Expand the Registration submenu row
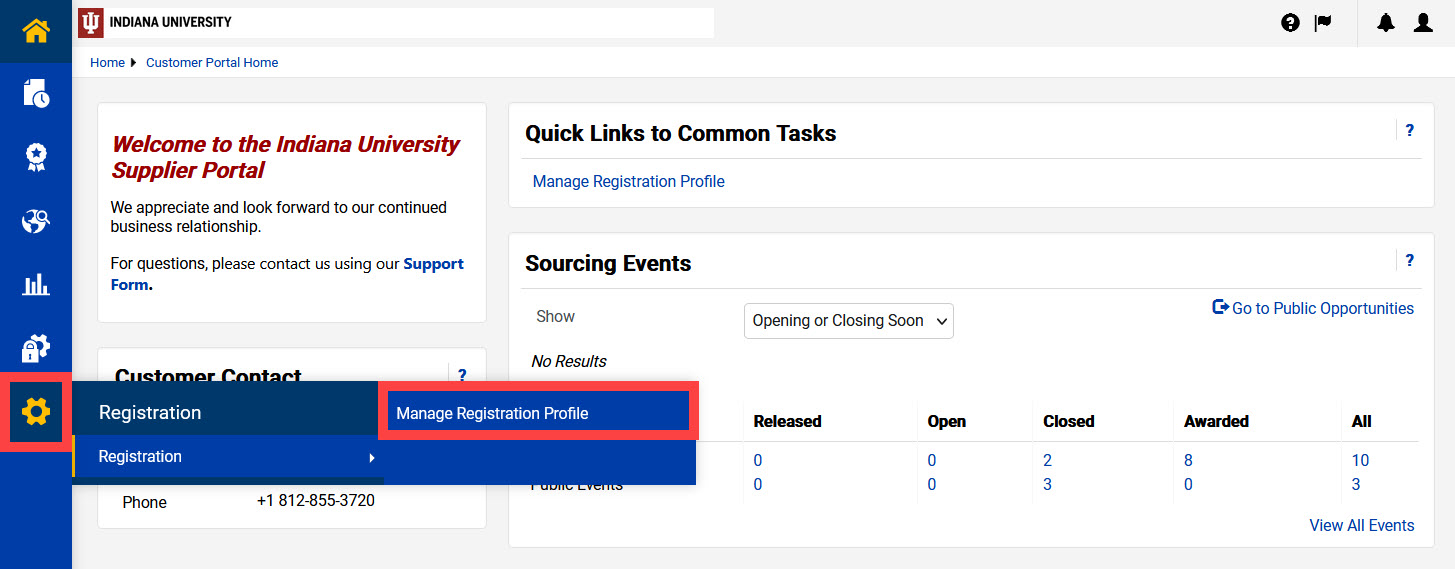Screen dimensions: 1455x569 click(228, 457)
